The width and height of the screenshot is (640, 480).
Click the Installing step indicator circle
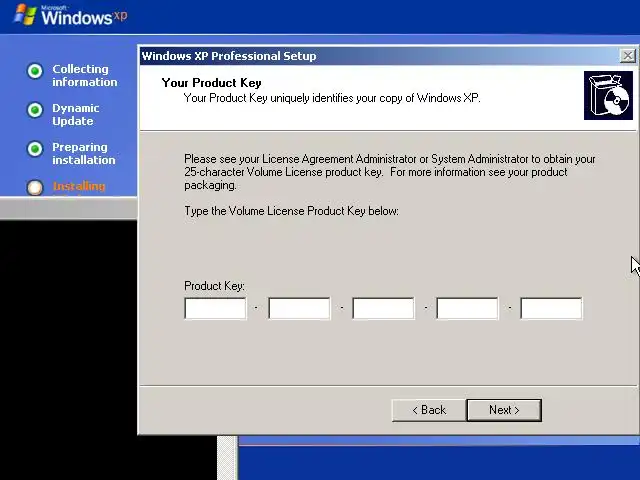coord(35,187)
